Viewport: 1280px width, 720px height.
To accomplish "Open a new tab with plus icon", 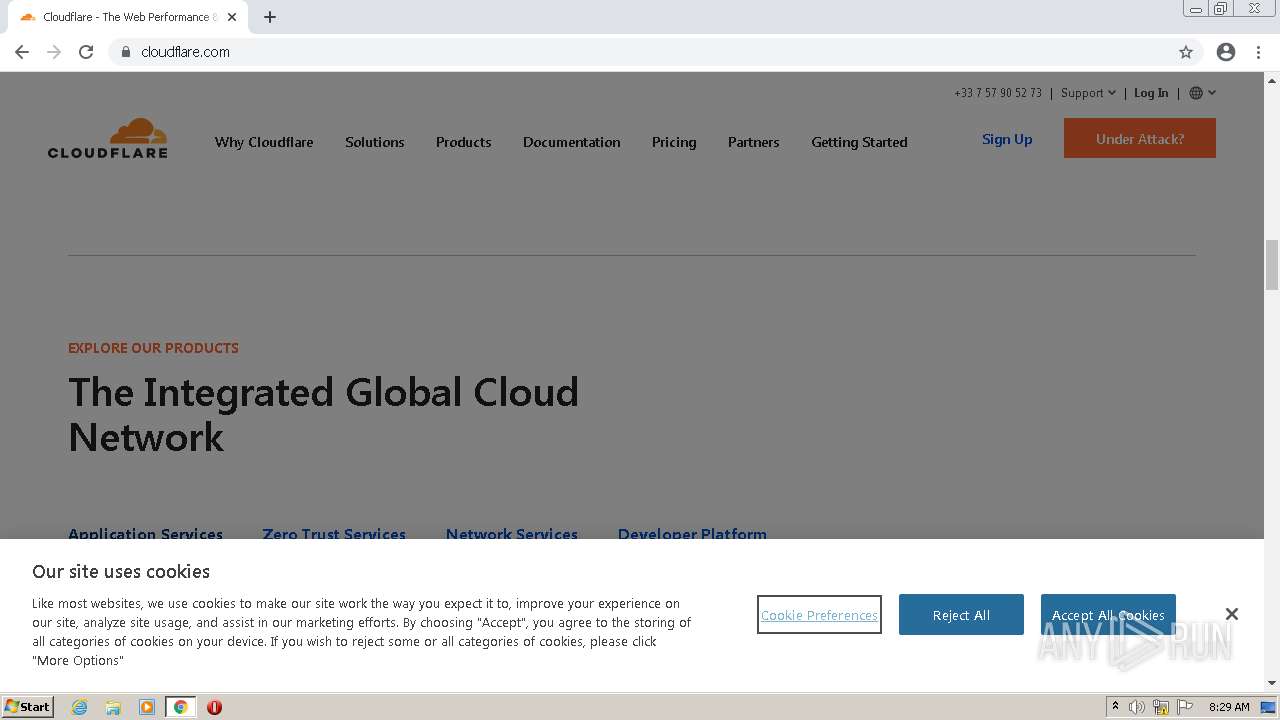I will click(270, 17).
